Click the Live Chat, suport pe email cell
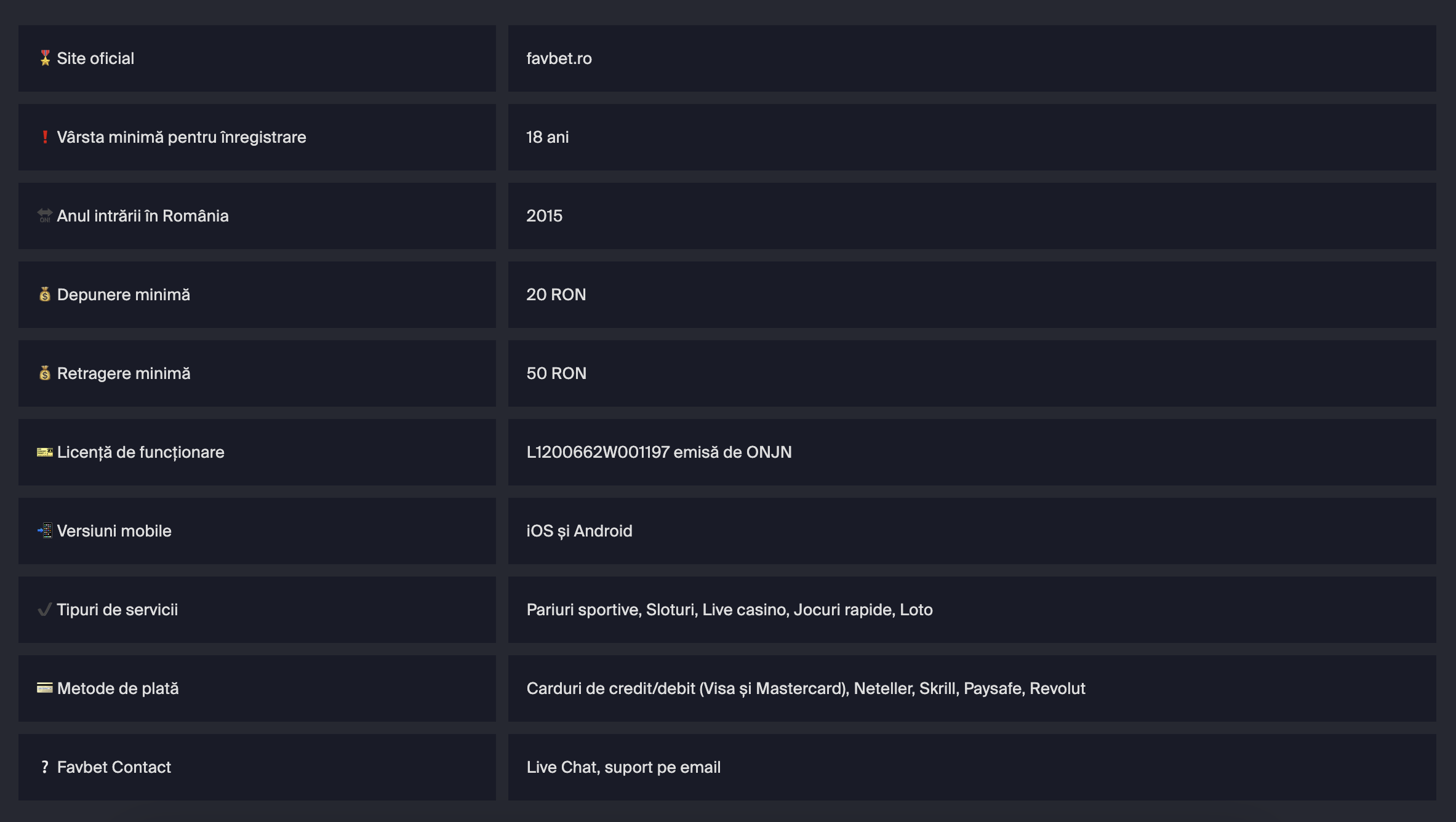The image size is (1456, 822). (972, 767)
